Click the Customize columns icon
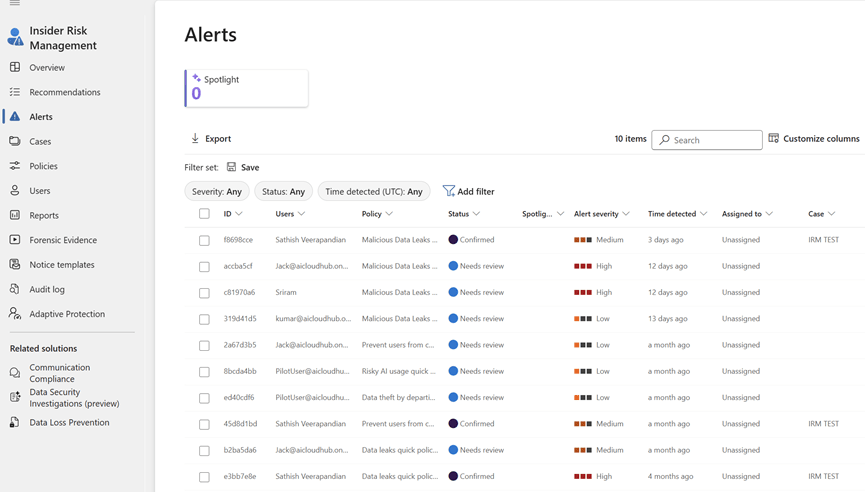 pos(773,138)
